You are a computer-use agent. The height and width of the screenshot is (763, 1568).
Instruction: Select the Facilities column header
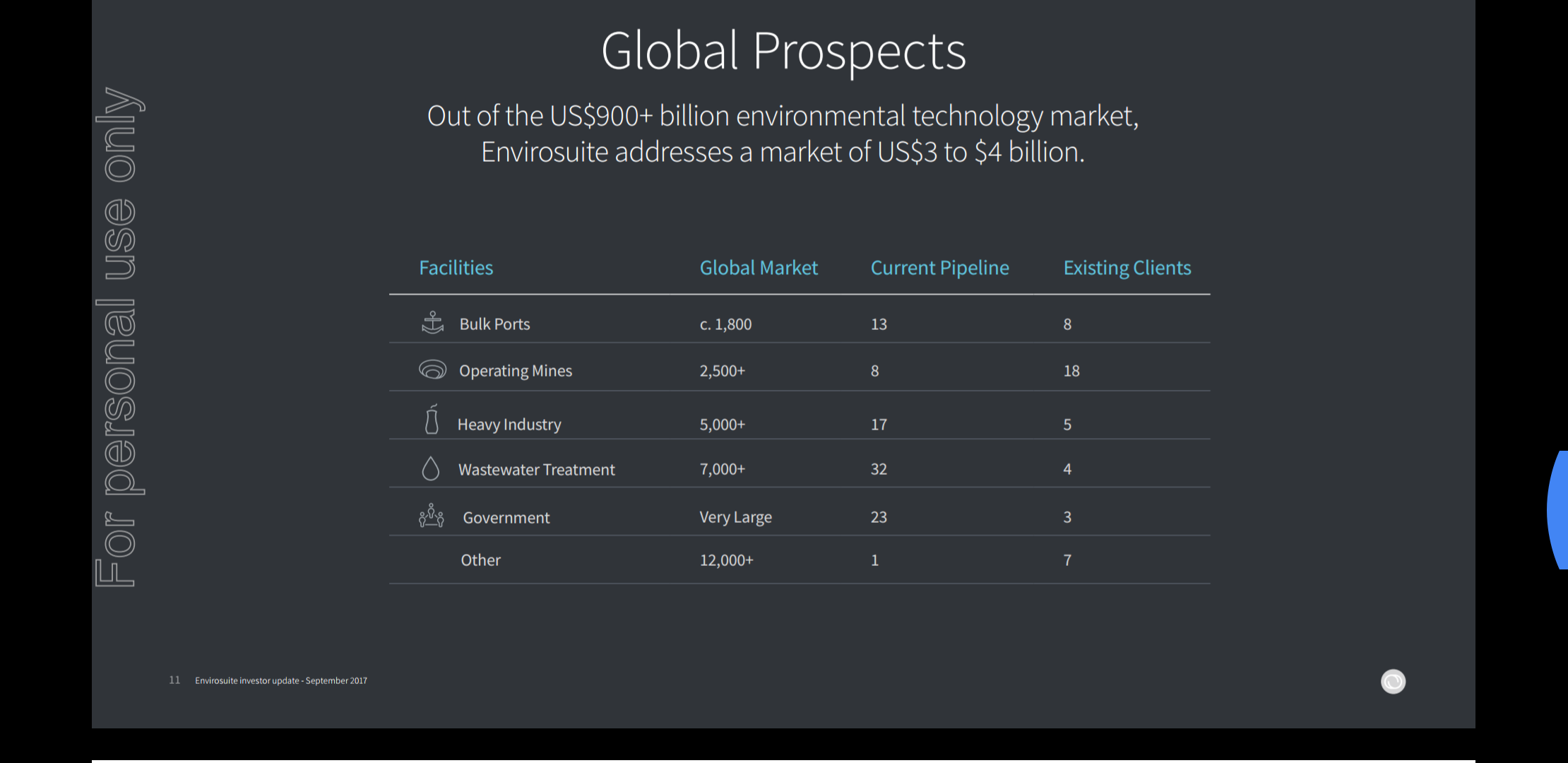[456, 268]
